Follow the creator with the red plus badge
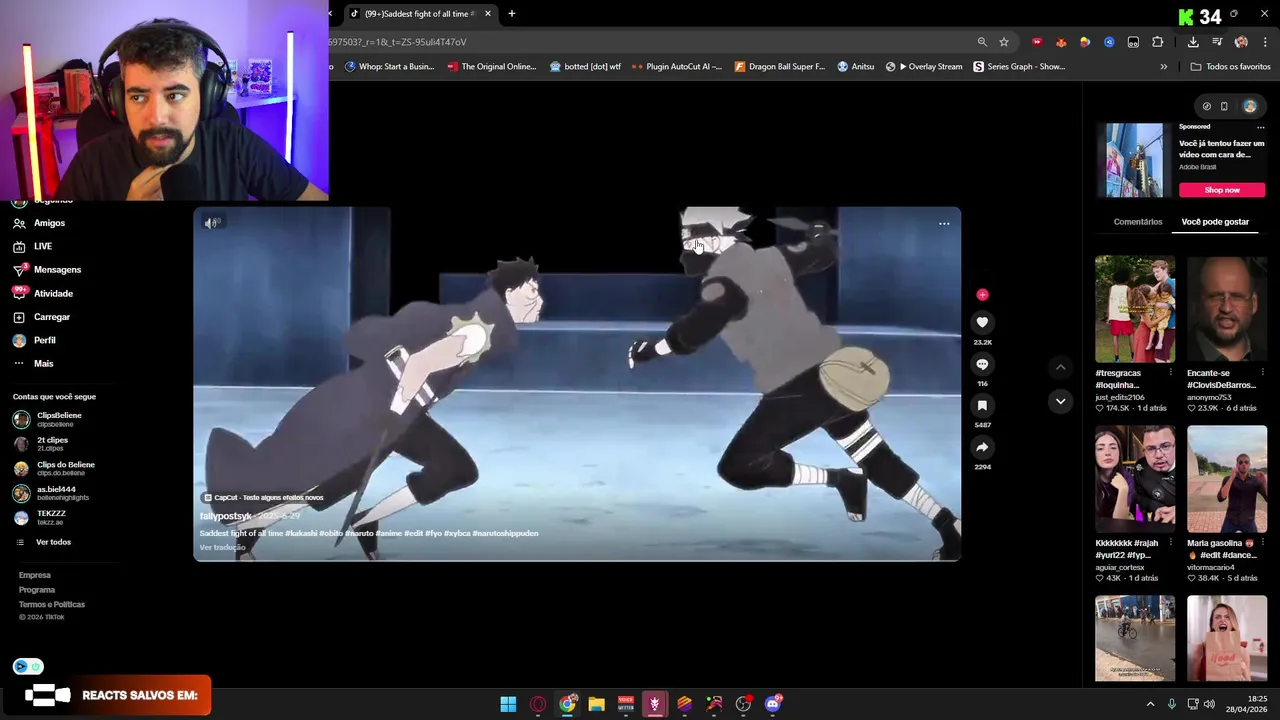The height and width of the screenshot is (720, 1280). [x=982, y=295]
